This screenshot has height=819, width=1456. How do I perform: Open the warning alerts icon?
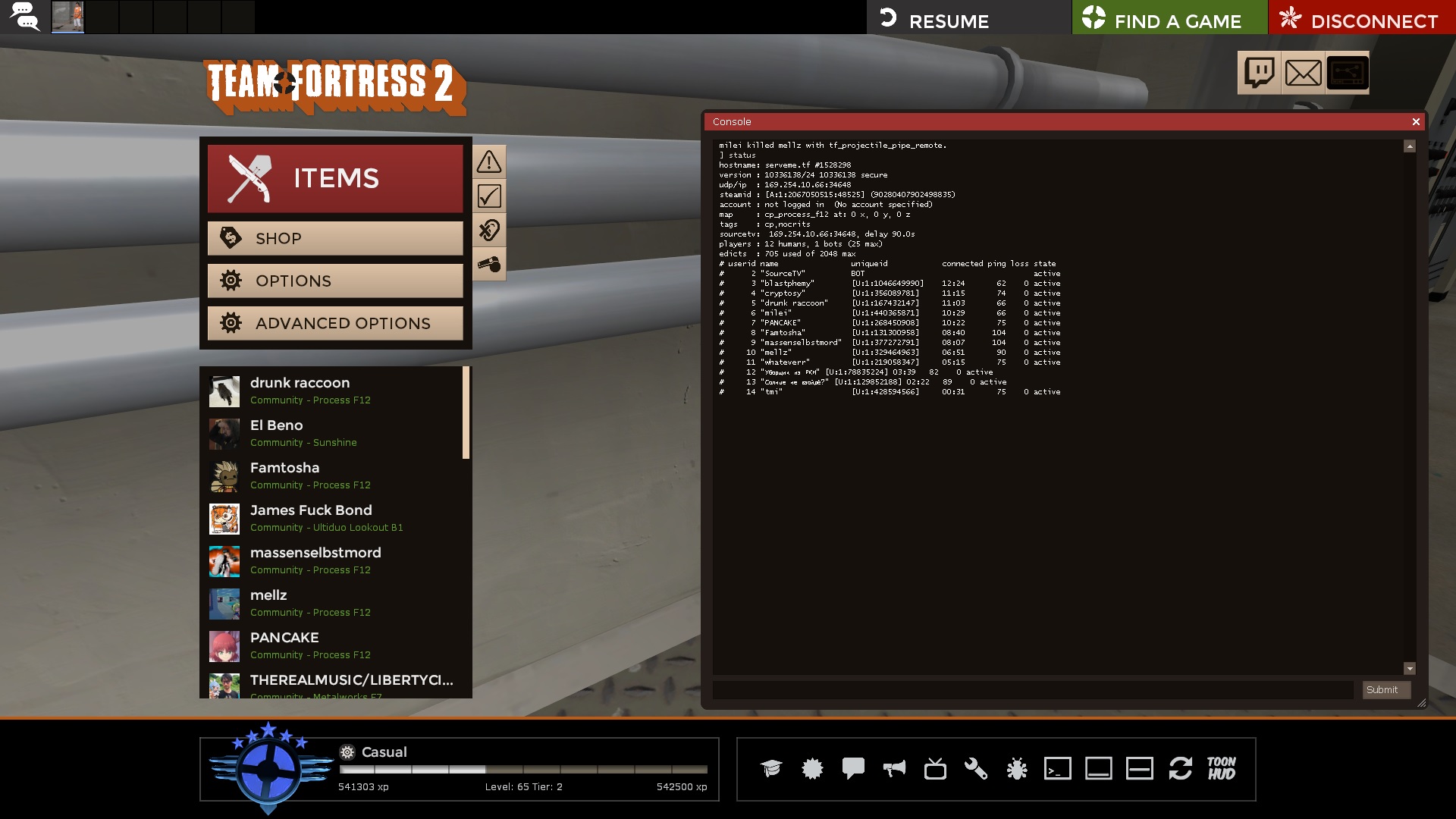tap(489, 162)
